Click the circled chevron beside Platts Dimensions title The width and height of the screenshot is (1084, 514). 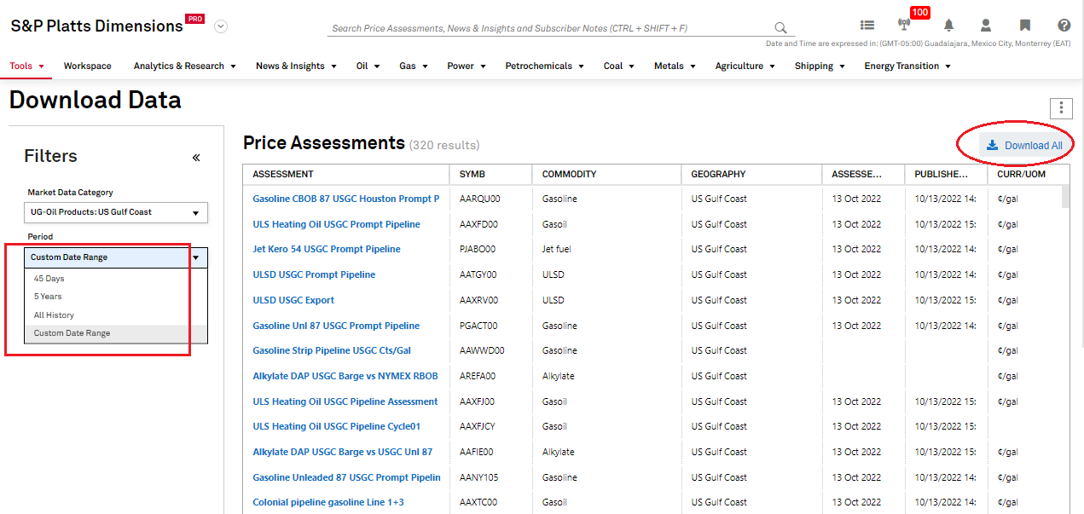[x=221, y=27]
